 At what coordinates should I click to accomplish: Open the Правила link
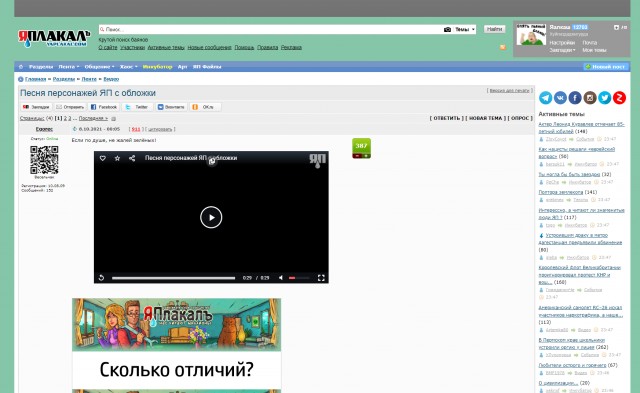click(x=267, y=47)
